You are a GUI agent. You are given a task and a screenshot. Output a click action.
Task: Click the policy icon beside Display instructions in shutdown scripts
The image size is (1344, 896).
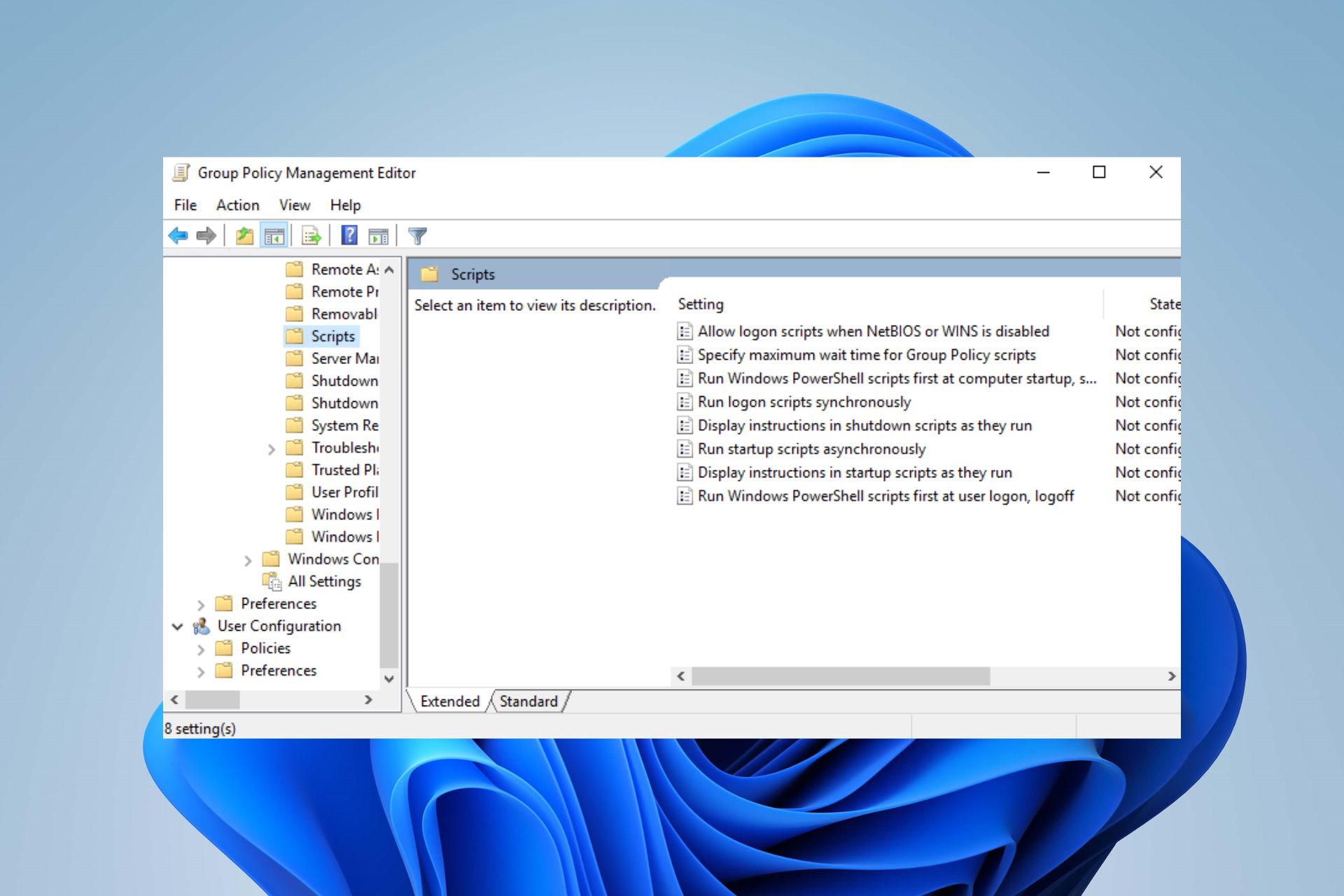685,426
